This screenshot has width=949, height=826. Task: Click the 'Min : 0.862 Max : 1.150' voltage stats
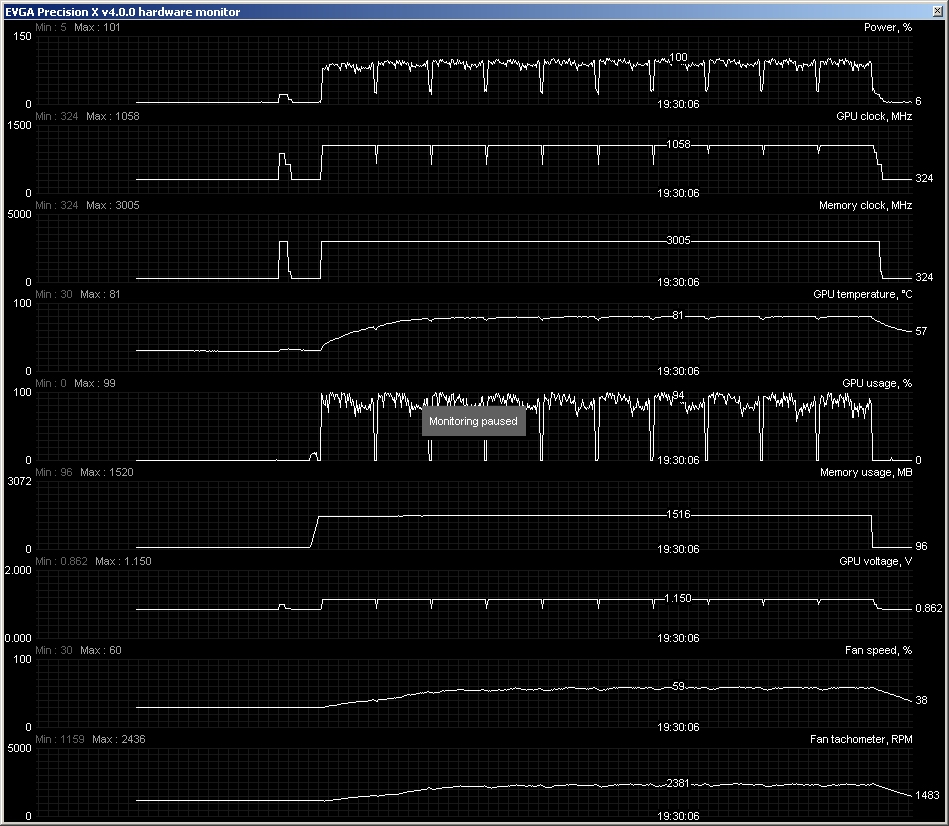point(93,561)
